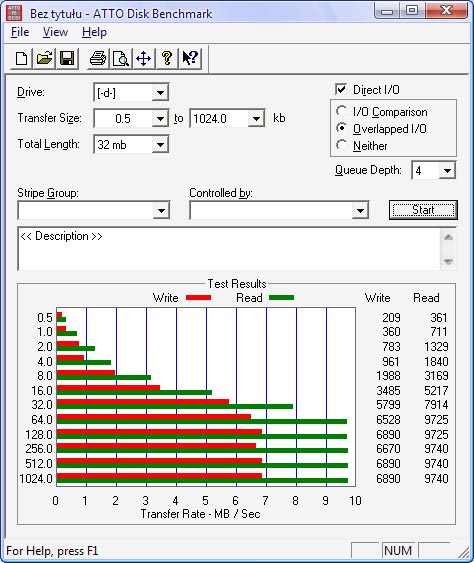Click the red Write legend swatch
Viewport: 474px width, 563px height.
tap(198, 297)
